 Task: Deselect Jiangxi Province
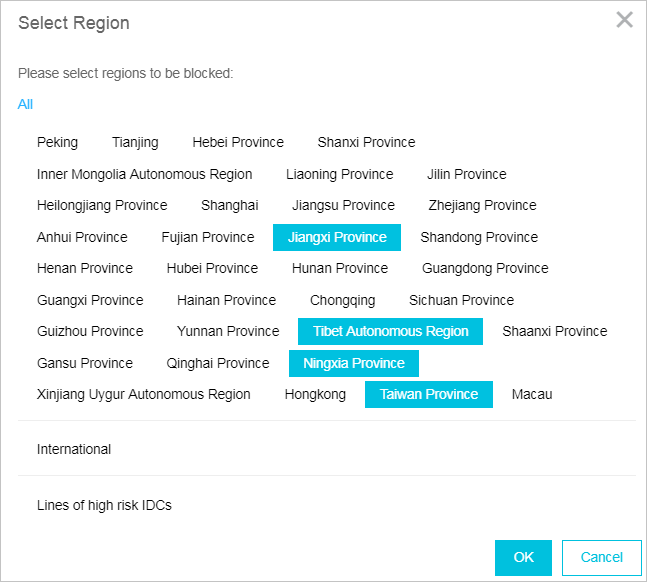pos(337,237)
